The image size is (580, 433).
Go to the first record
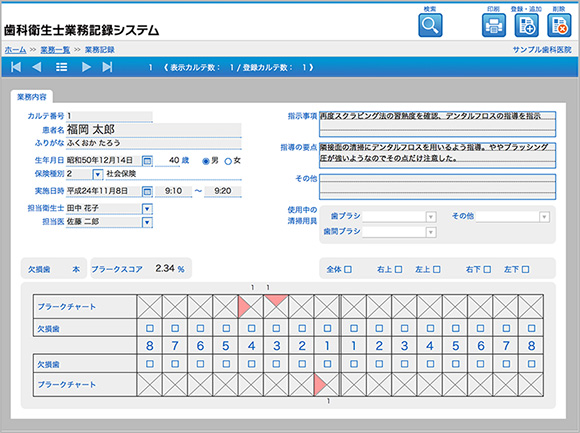(x=16, y=67)
